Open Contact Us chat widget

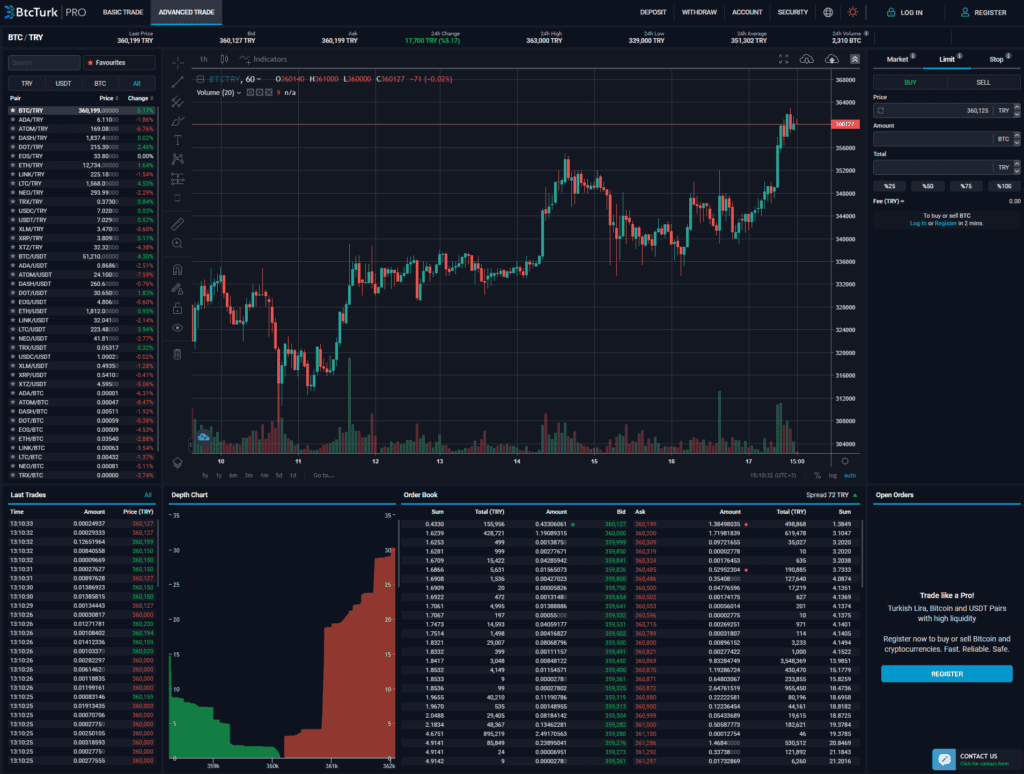click(x=976, y=759)
